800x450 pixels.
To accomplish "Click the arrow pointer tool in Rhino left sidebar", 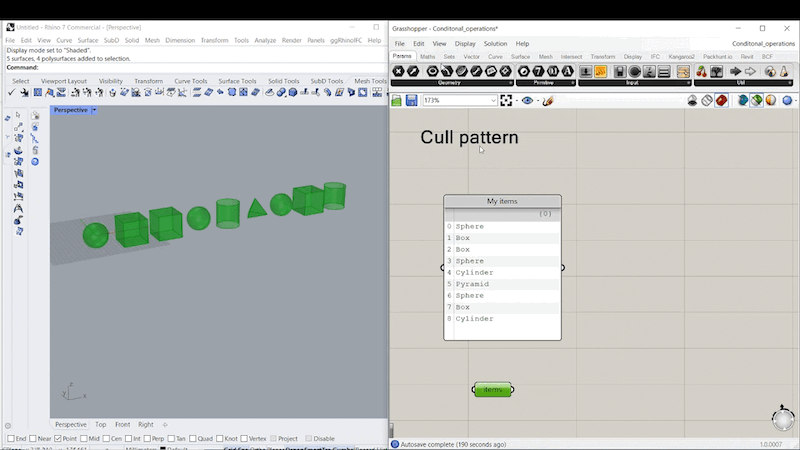I will [x=18, y=115].
